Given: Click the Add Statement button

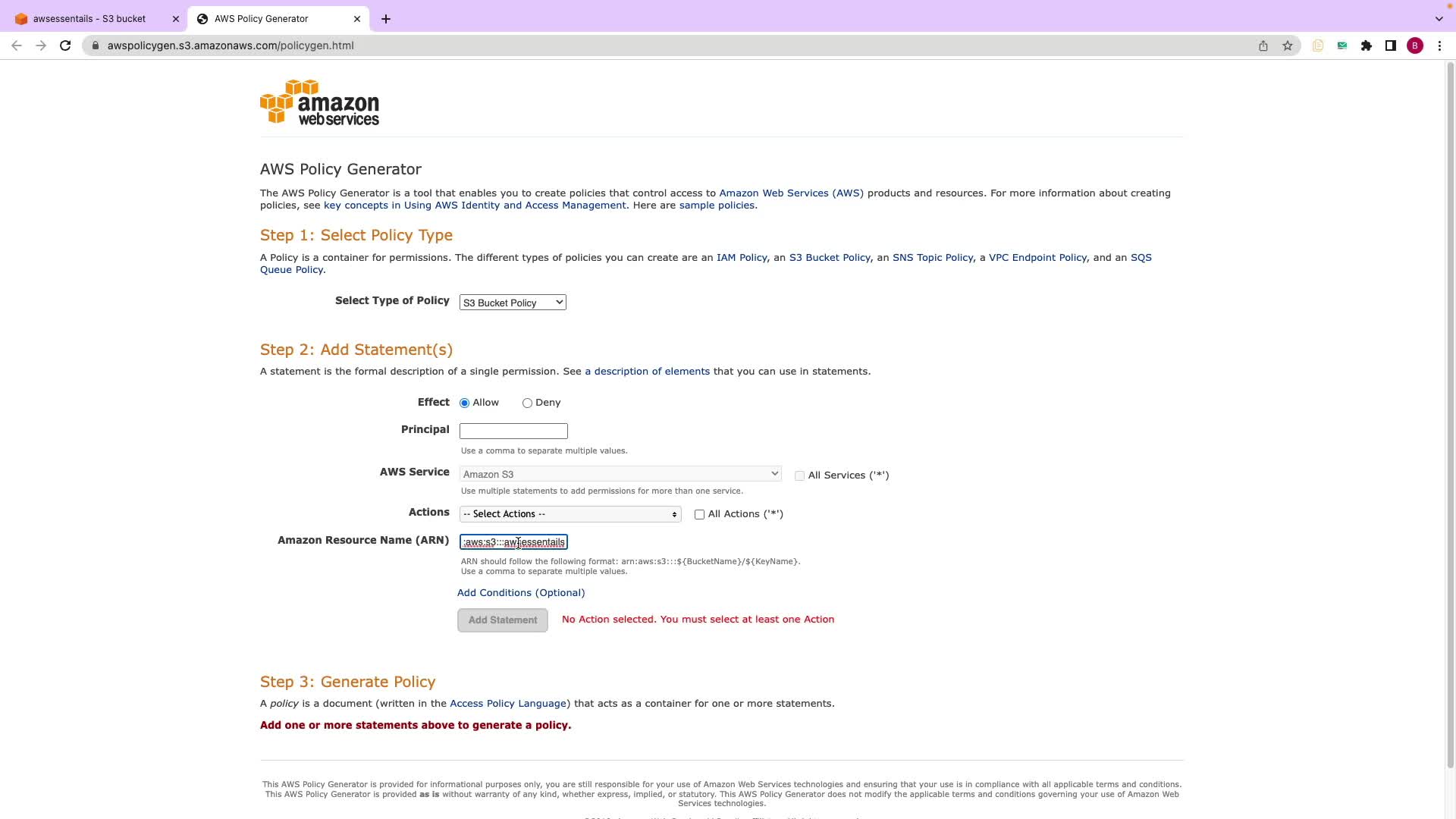Looking at the screenshot, I should coord(502,620).
